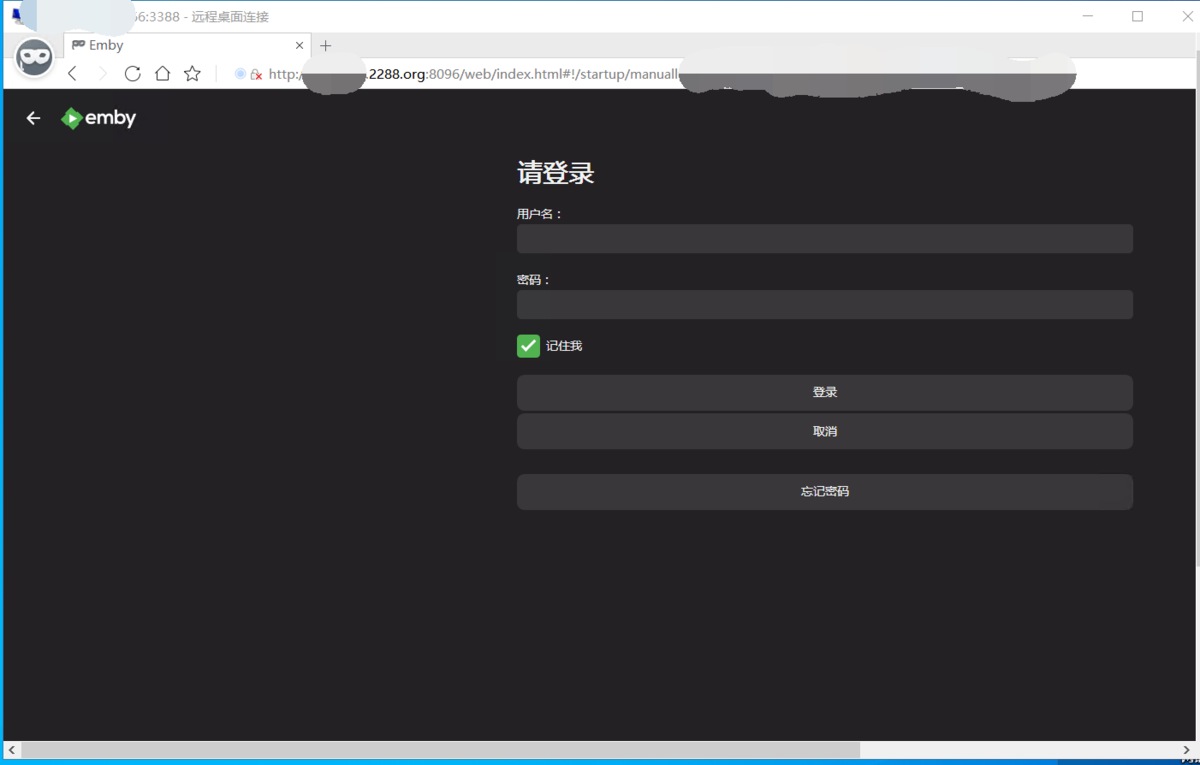Toggle the 记住我 remember me checkbox
The height and width of the screenshot is (765, 1200).
528,346
